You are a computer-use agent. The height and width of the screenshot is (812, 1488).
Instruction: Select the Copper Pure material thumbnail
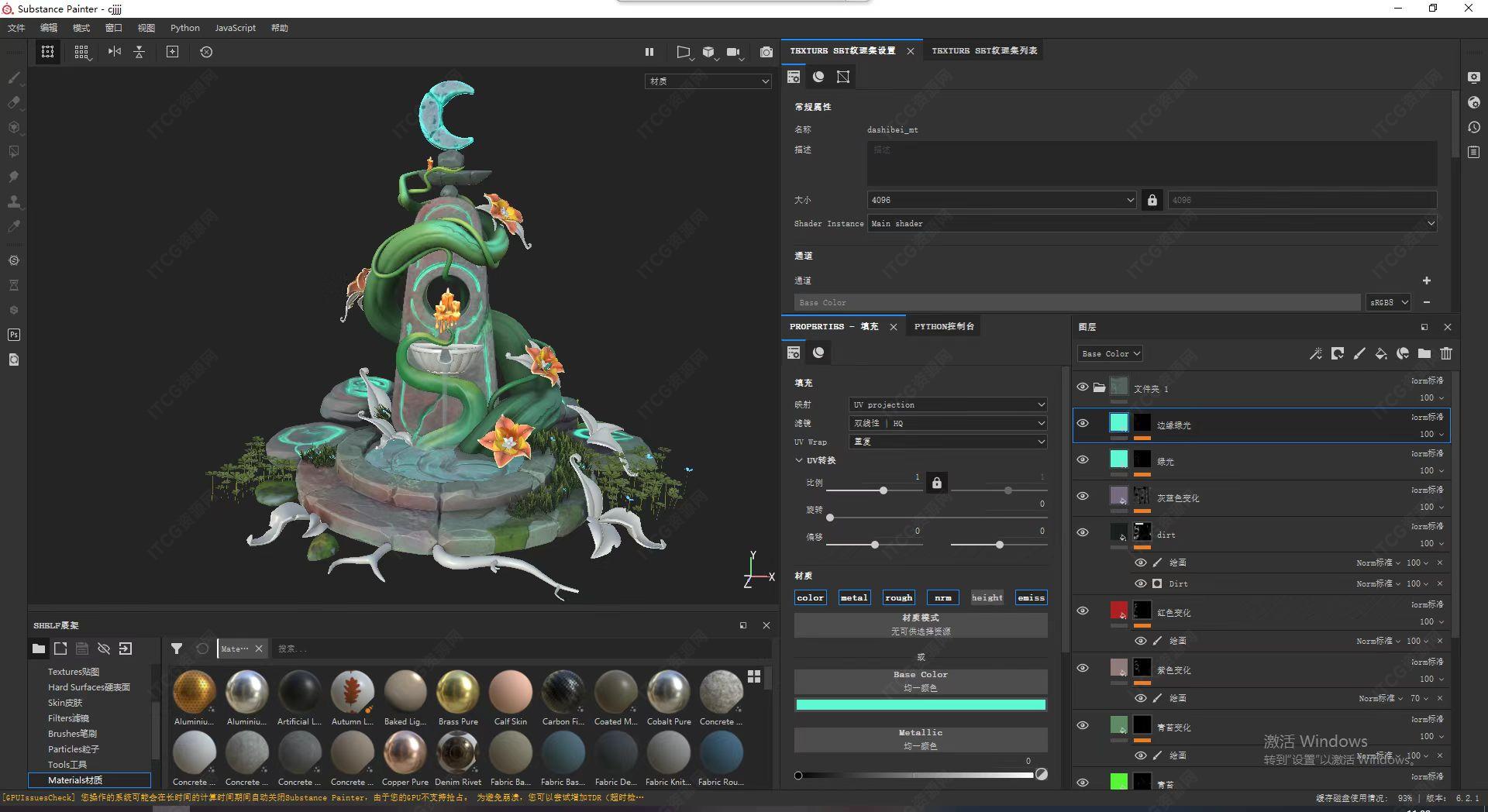tap(405, 752)
